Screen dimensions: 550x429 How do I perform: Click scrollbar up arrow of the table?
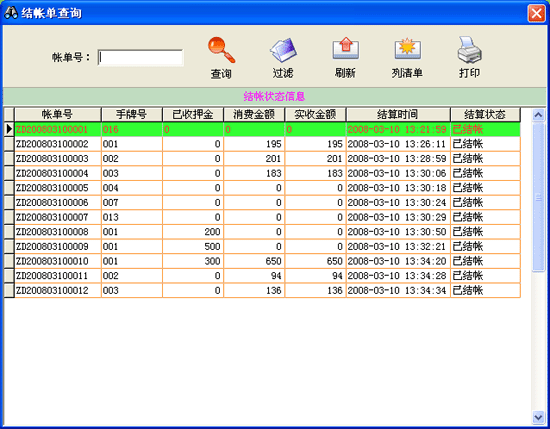point(538,115)
